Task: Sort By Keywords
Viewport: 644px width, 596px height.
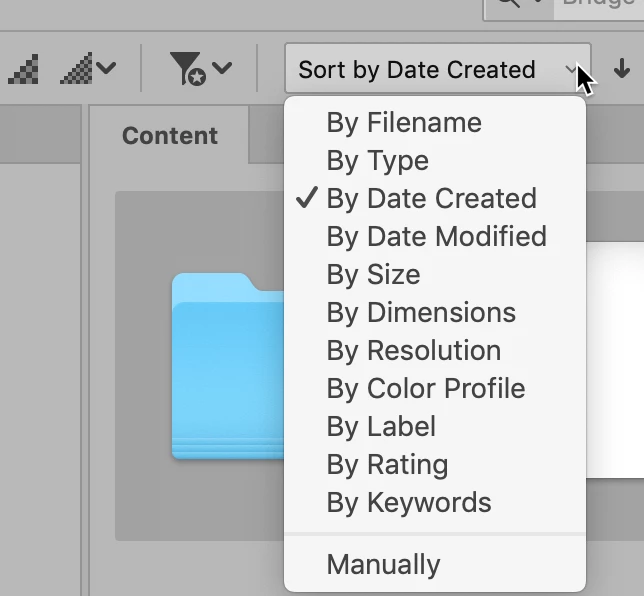Action: pyautogui.click(x=408, y=503)
